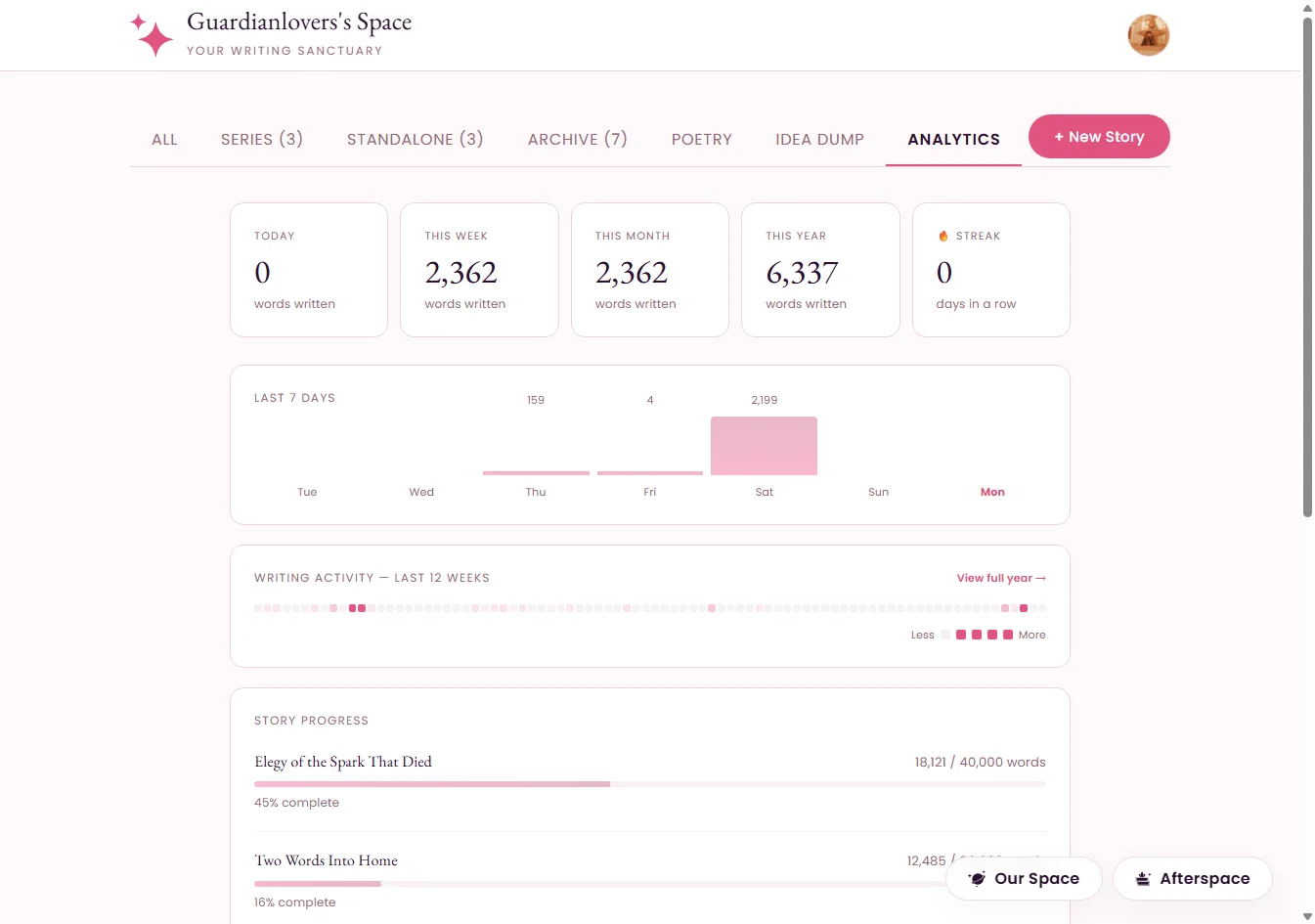Click the Less label in the activity legend
This screenshot has width=1315, height=924.
pos(923,635)
